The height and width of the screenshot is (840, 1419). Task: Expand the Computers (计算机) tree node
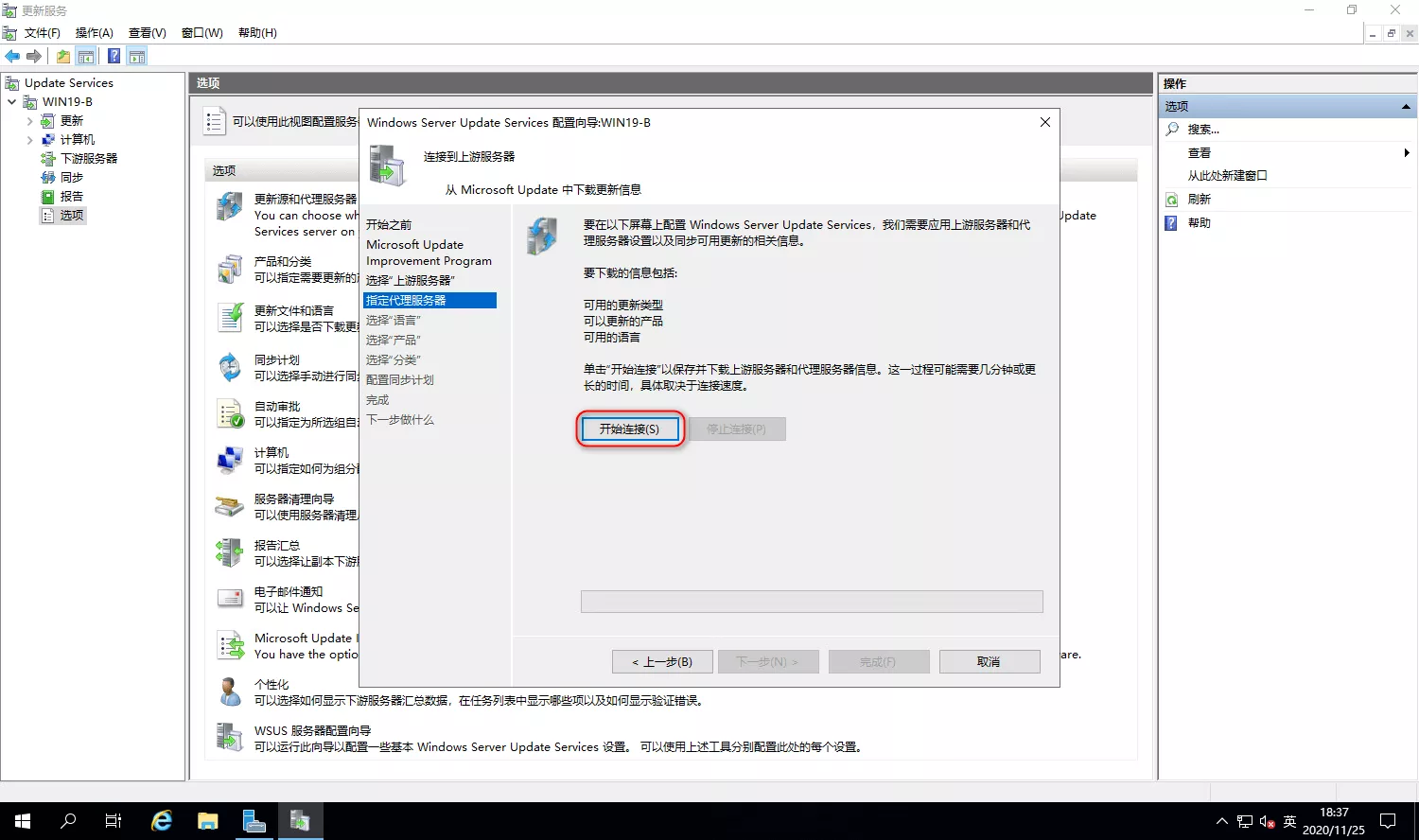(x=30, y=140)
